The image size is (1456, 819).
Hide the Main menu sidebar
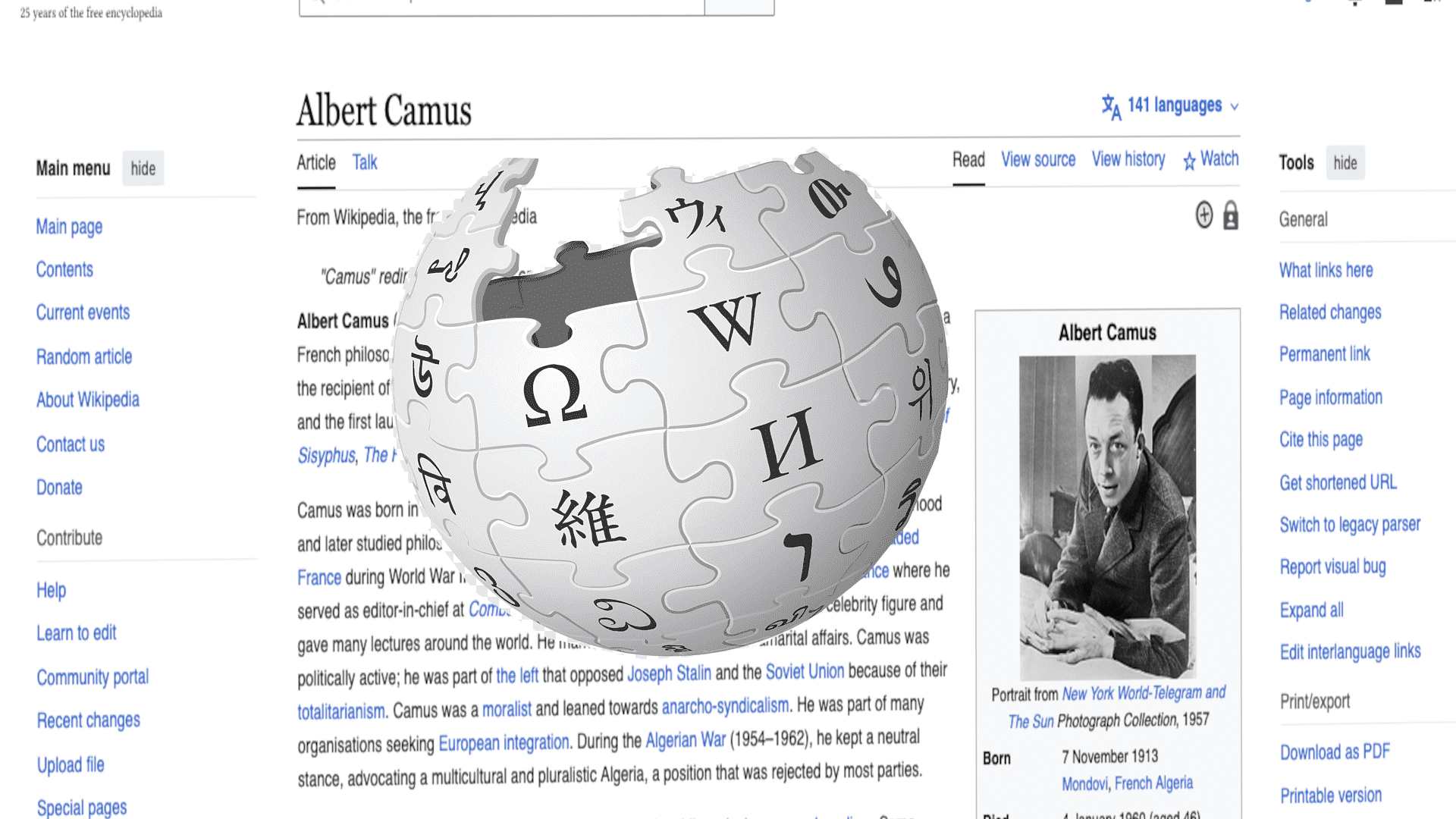tap(143, 168)
